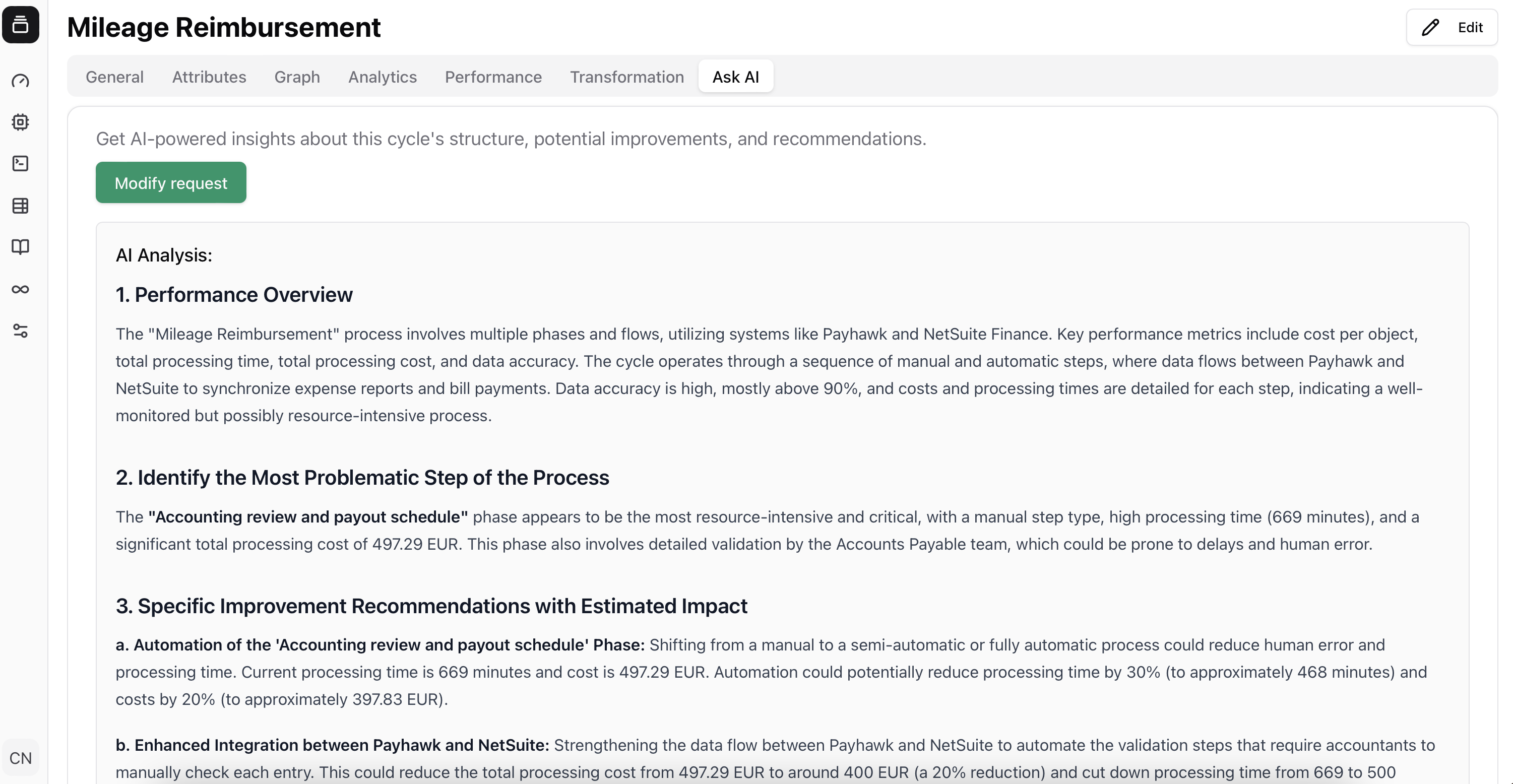Open the book documentation icon in sidebar
The width and height of the screenshot is (1513, 784).
pyautogui.click(x=21, y=247)
